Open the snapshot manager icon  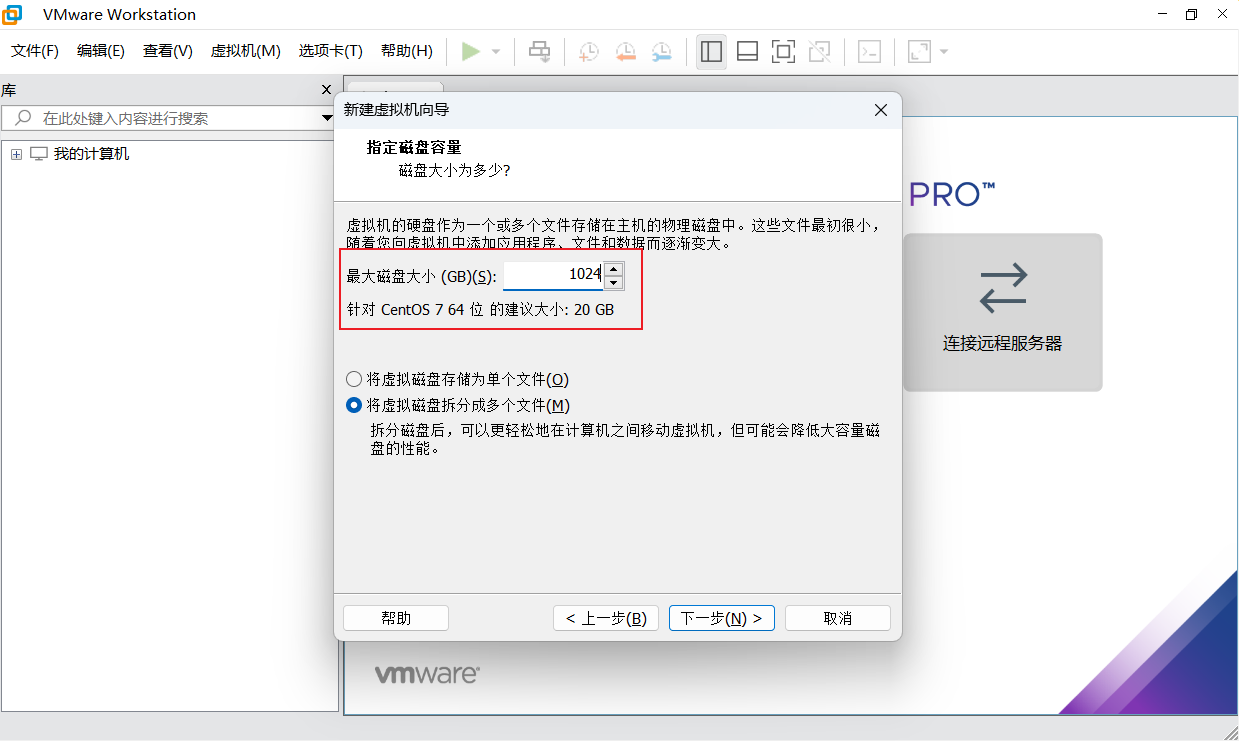pyautogui.click(x=662, y=52)
